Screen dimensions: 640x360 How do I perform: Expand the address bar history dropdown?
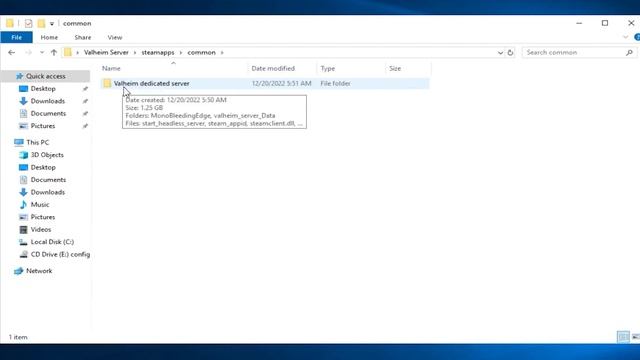point(500,52)
